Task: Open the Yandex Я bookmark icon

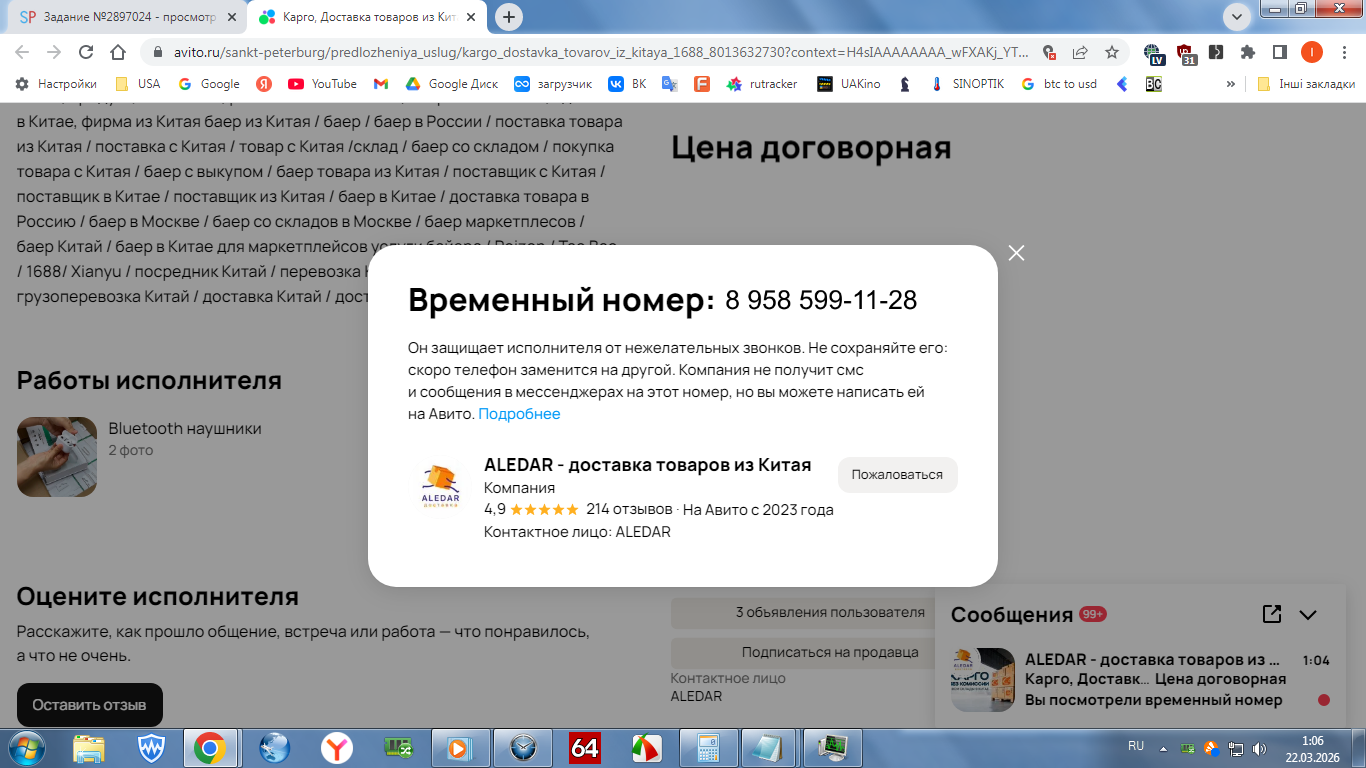Action: [264, 84]
